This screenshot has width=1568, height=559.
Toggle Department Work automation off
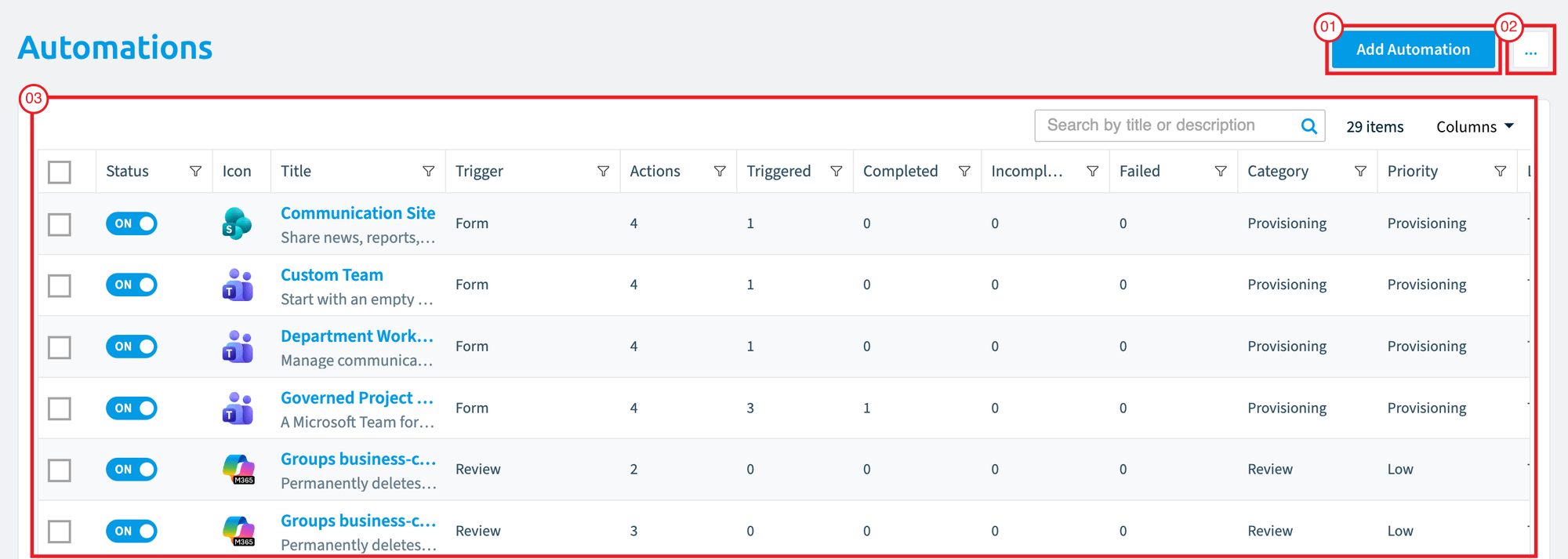pos(132,347)
